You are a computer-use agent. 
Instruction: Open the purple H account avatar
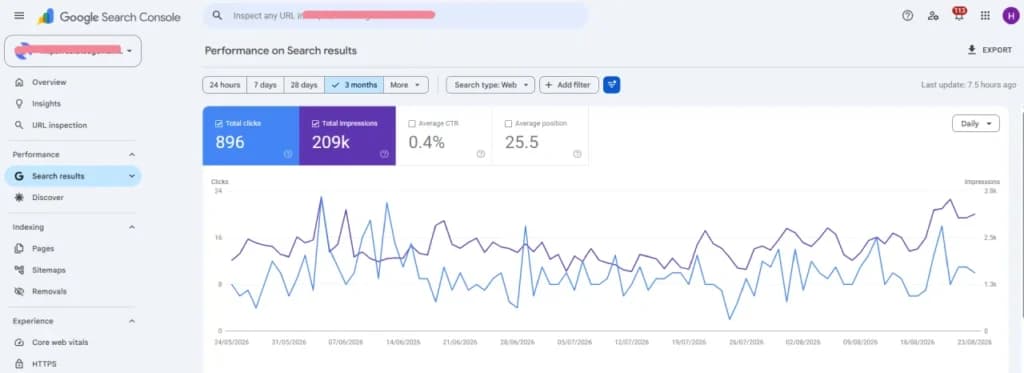click(1010, 16)
